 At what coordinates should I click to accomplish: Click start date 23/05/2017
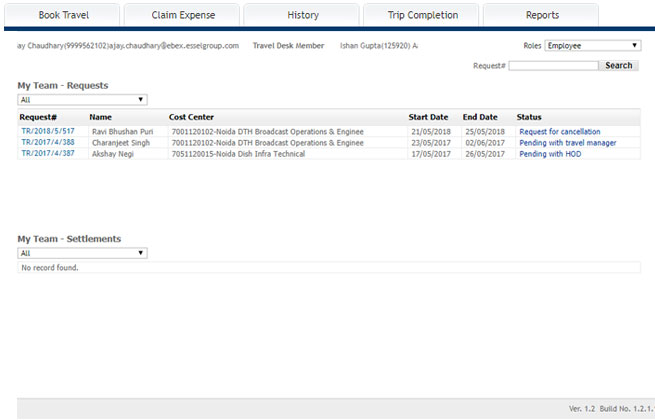click(431, 143)
